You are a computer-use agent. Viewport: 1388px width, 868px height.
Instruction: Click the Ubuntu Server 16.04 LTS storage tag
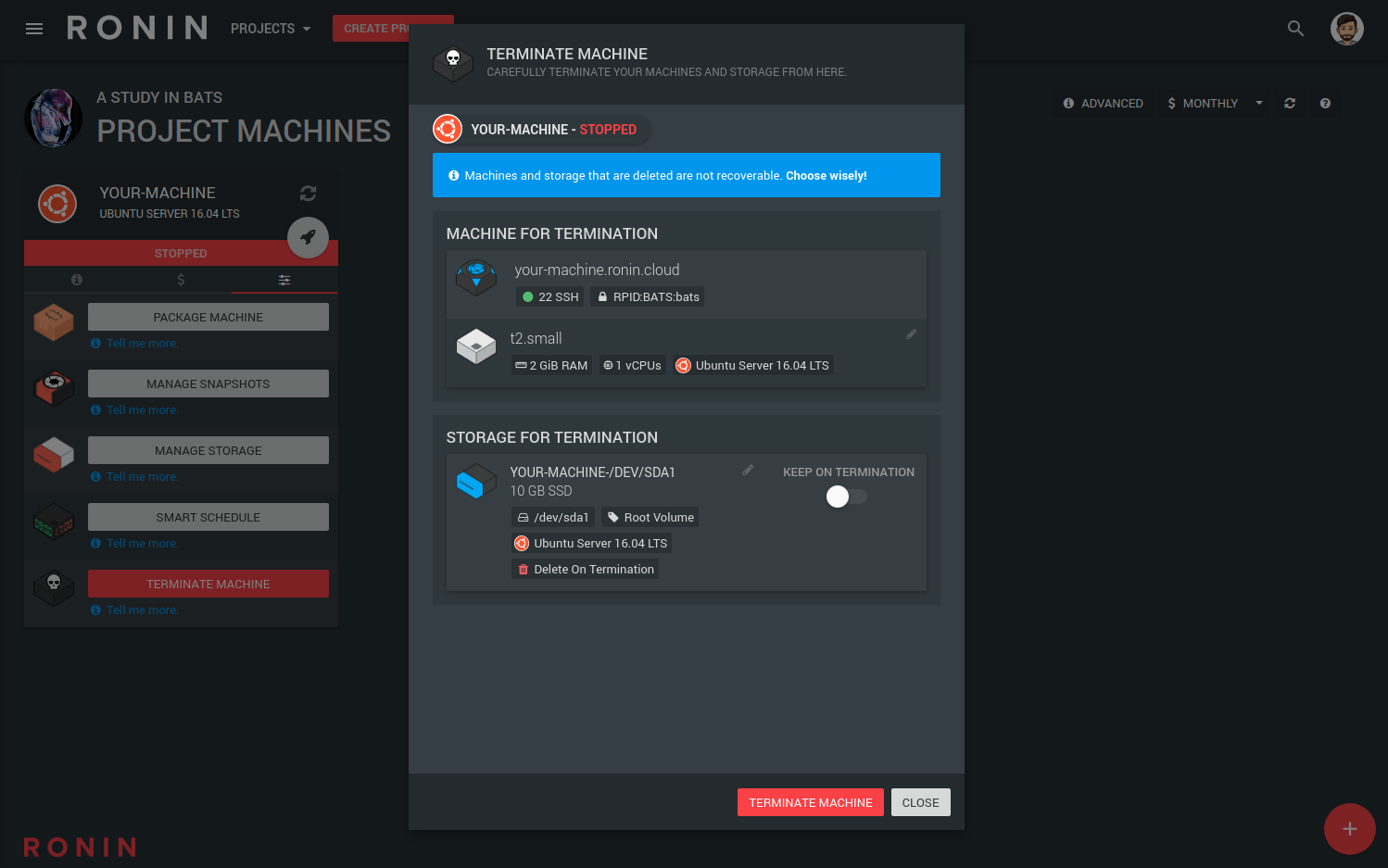(x=591, y=544)
